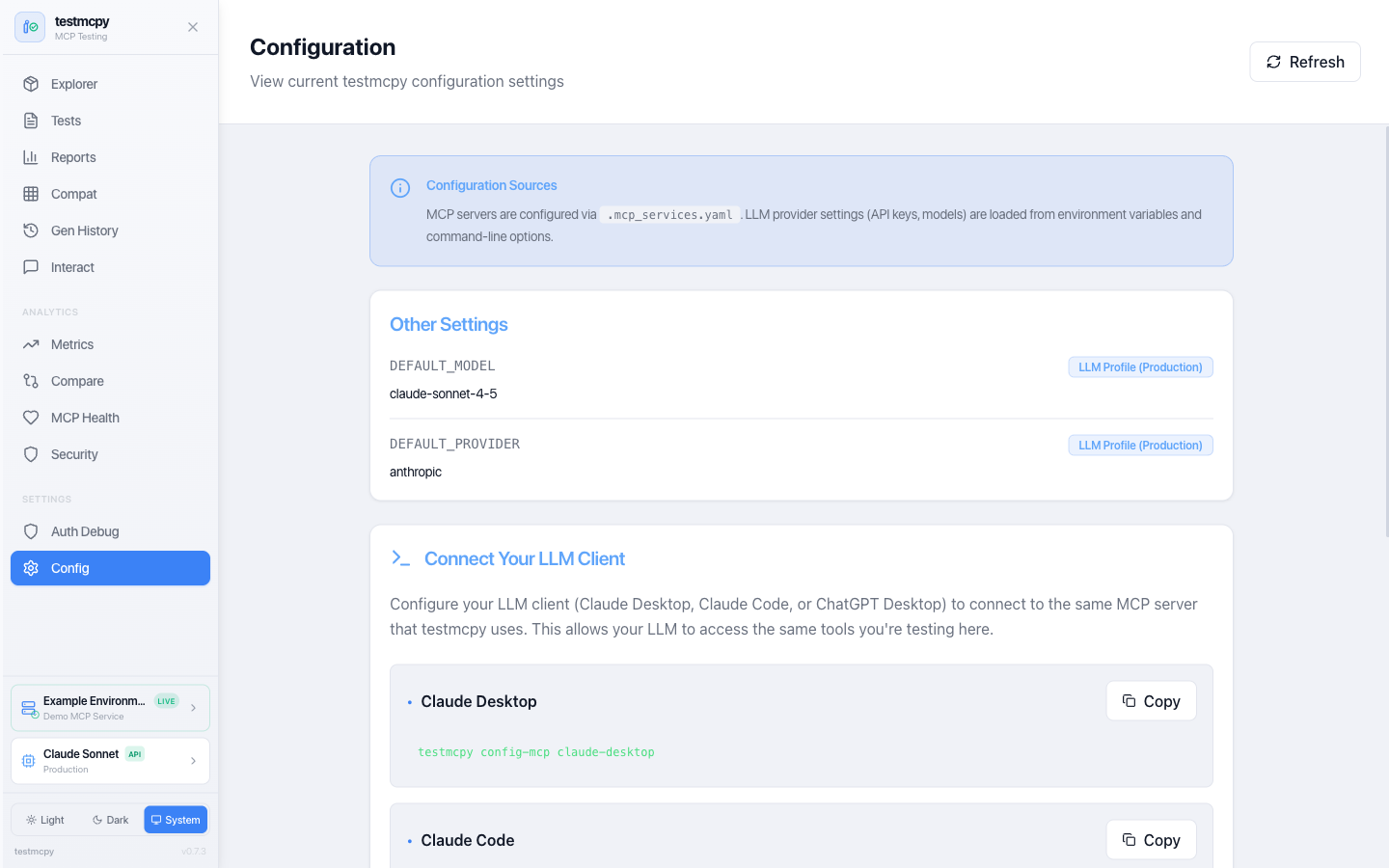Open Reports via its bar chart icon
1389x868 pixels.
31,157
